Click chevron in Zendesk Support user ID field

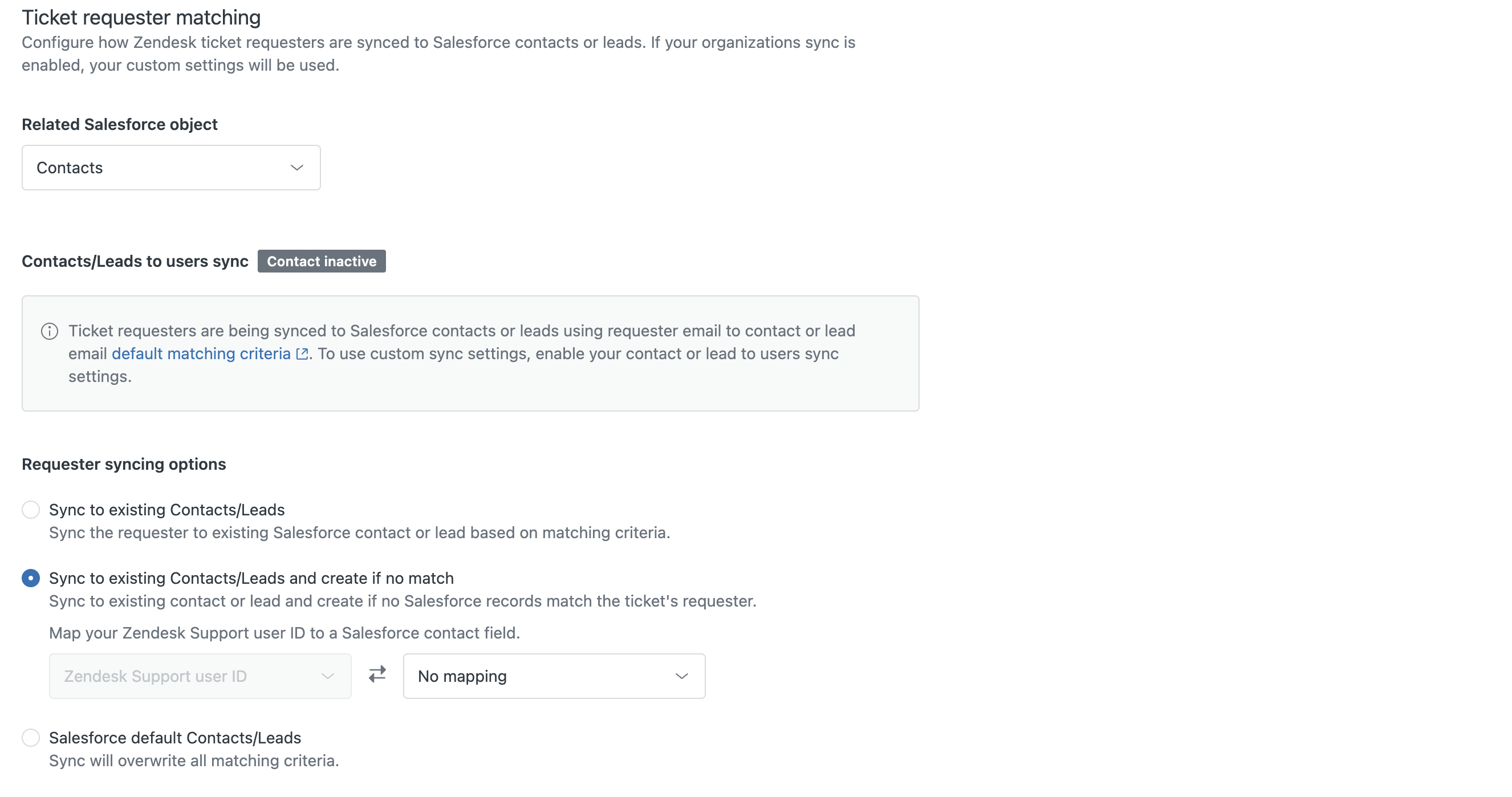point(327,676)
